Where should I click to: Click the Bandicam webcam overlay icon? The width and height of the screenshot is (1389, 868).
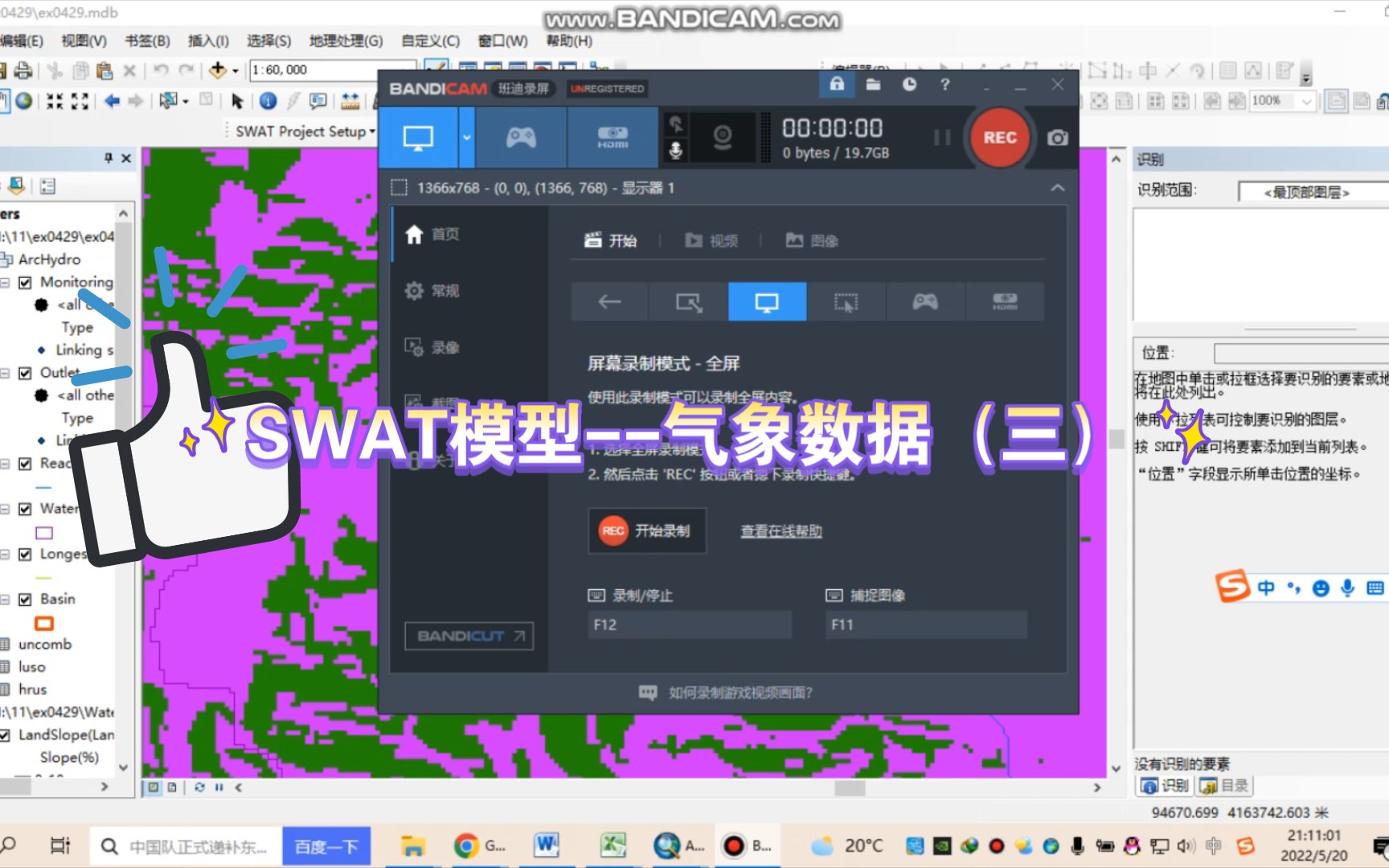(x=723, y=137)
